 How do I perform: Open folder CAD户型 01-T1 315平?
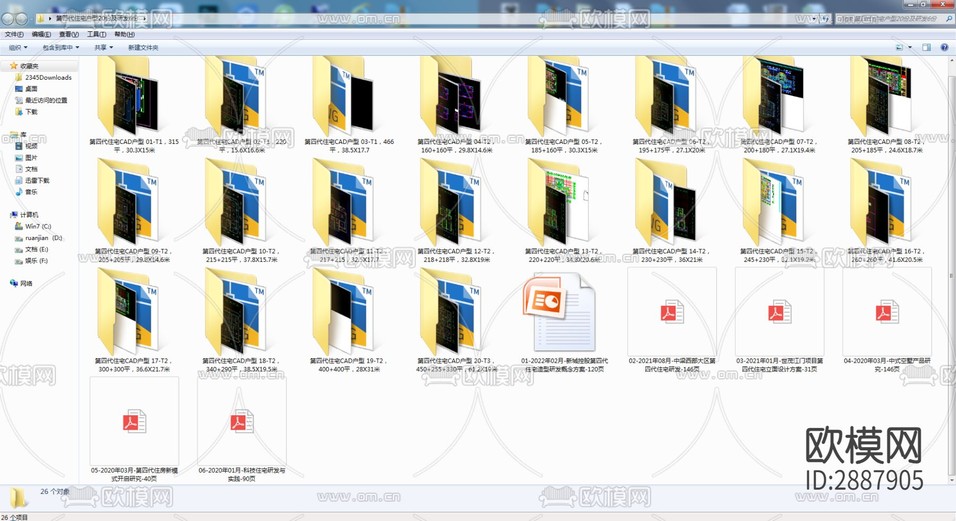click(134, 104)
